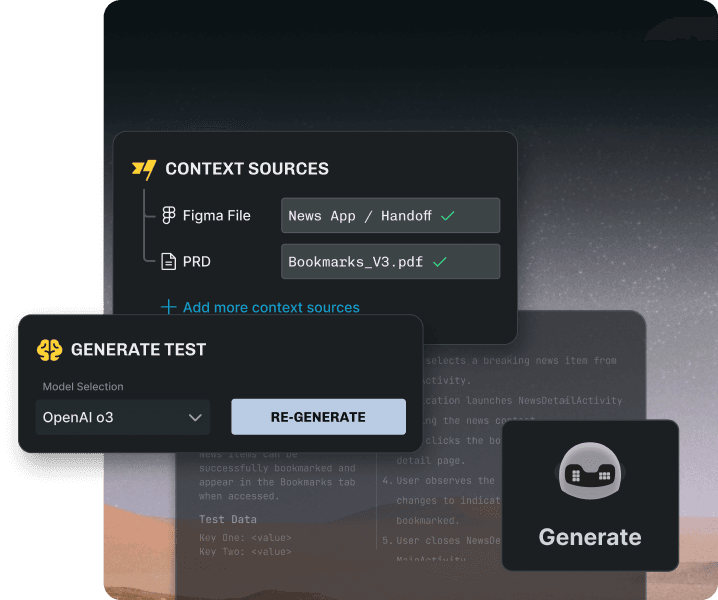Select the PRD tree row label
The height and width of the screenshot is (600, 718).
(x=196, y=262)
